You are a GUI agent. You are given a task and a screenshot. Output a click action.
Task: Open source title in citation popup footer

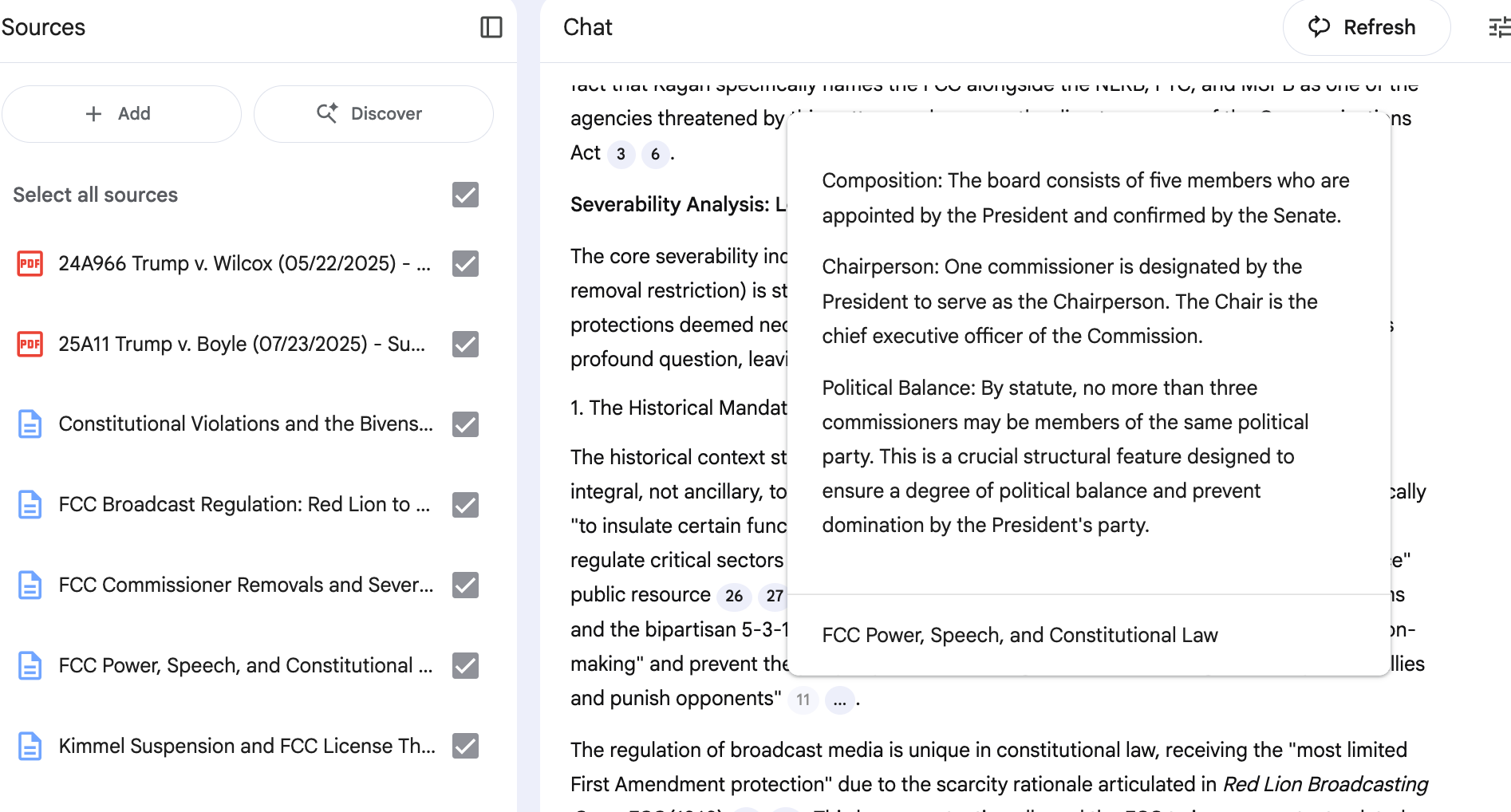pos(1020,635)
